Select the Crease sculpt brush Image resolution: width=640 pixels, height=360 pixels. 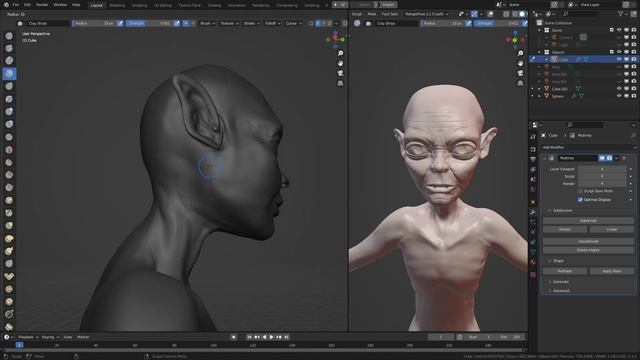[9, 137]
